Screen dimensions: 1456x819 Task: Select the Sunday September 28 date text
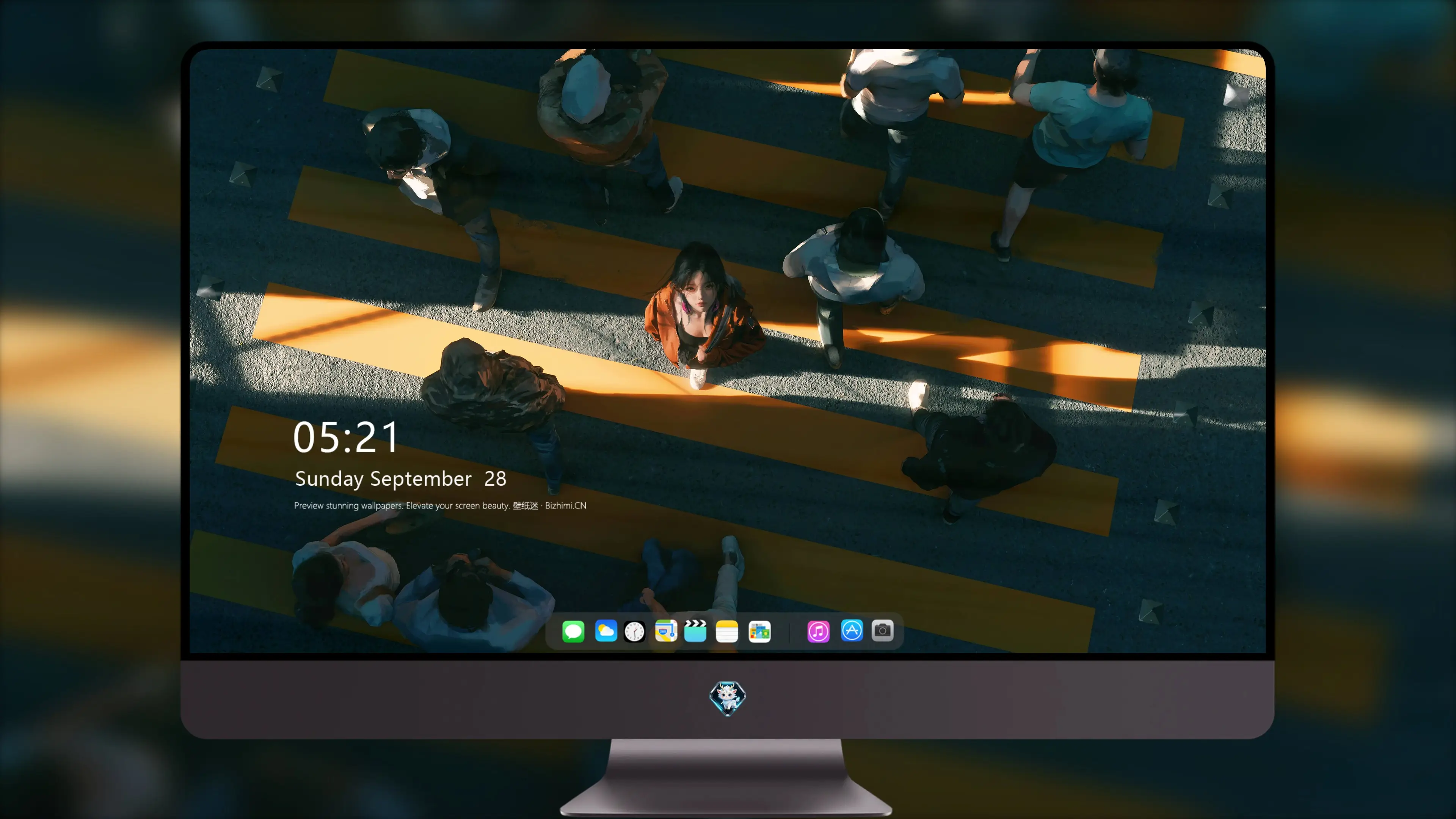pos(401,479)
